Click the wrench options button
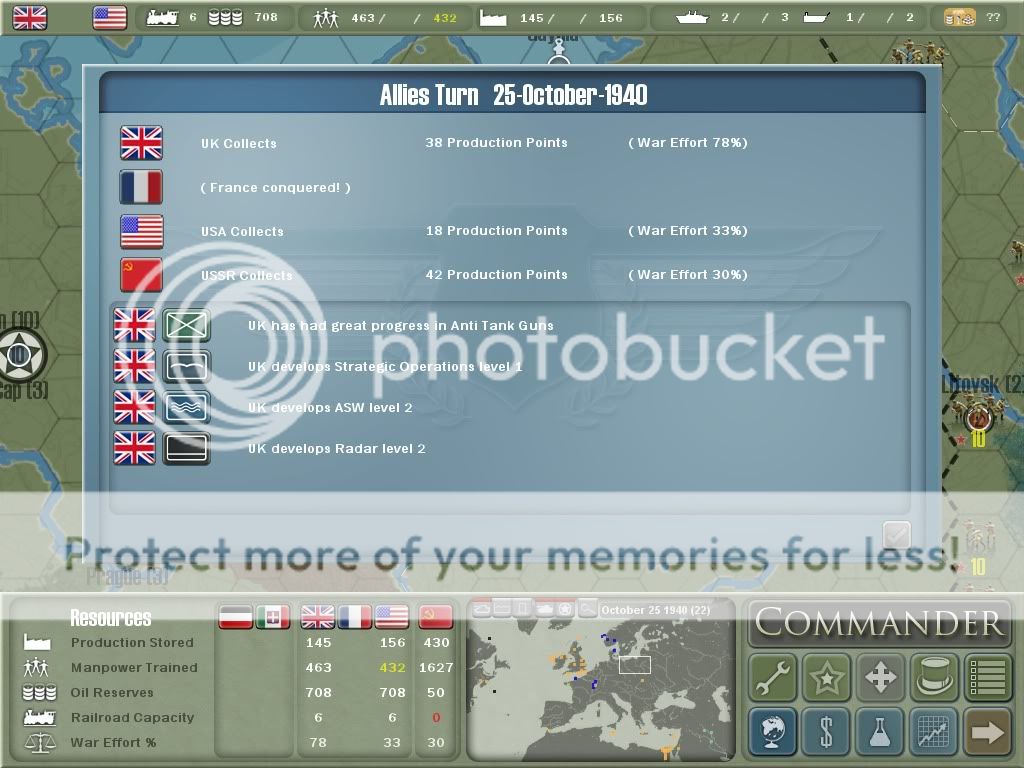 pos(772,678)
